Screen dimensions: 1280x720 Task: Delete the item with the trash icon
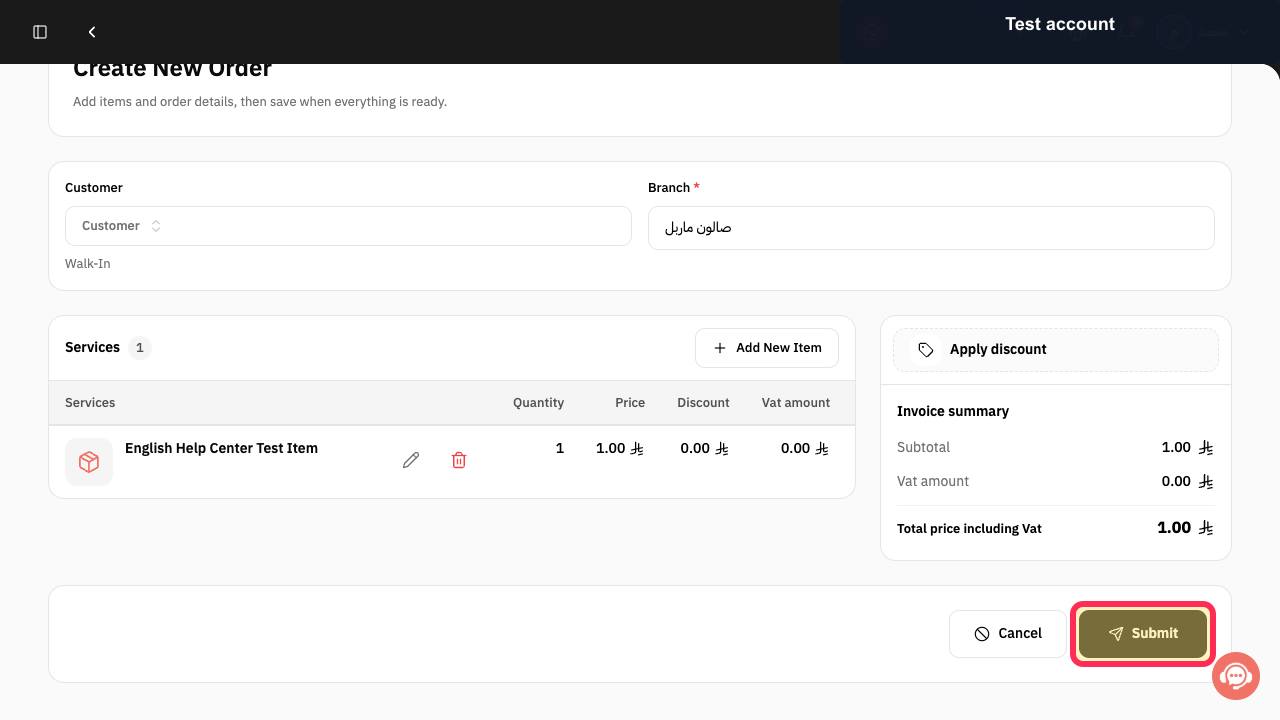click(x=459, y=460)
